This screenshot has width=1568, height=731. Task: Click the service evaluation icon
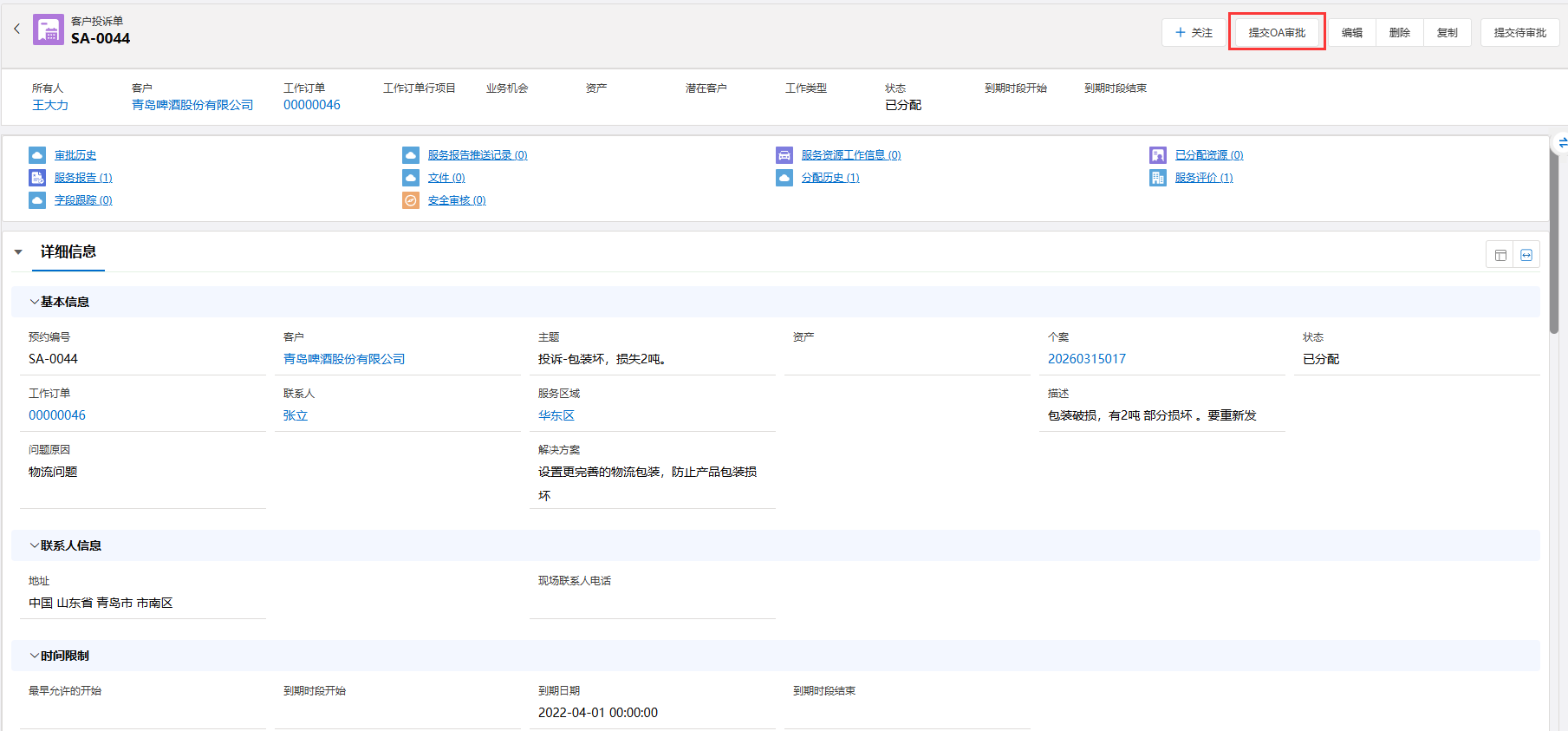click(1158, 178)
